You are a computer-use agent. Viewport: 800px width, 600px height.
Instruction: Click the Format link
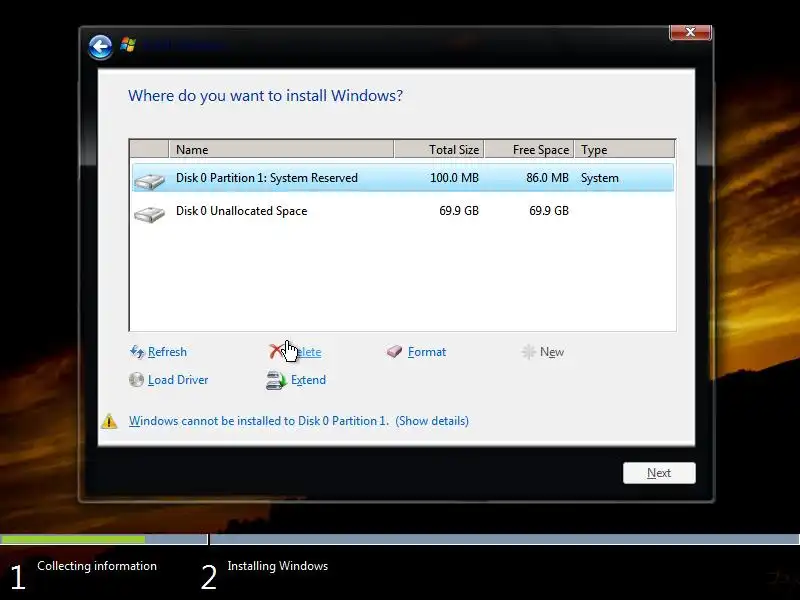coord(427,352)
